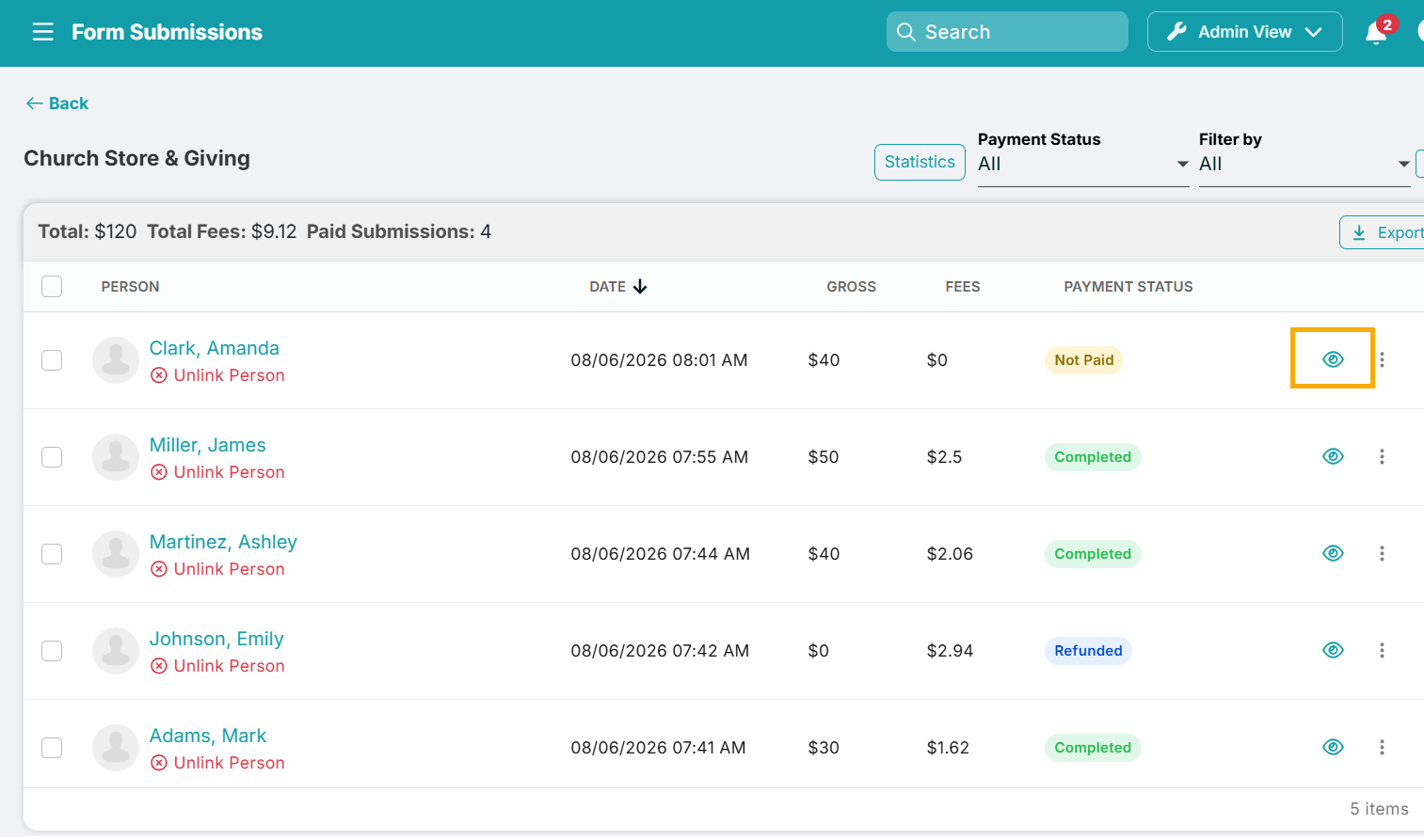Click the $2.94 fee value
Image resolution: width=1424 pixels, height=840 pixels.
click(950, 651)
